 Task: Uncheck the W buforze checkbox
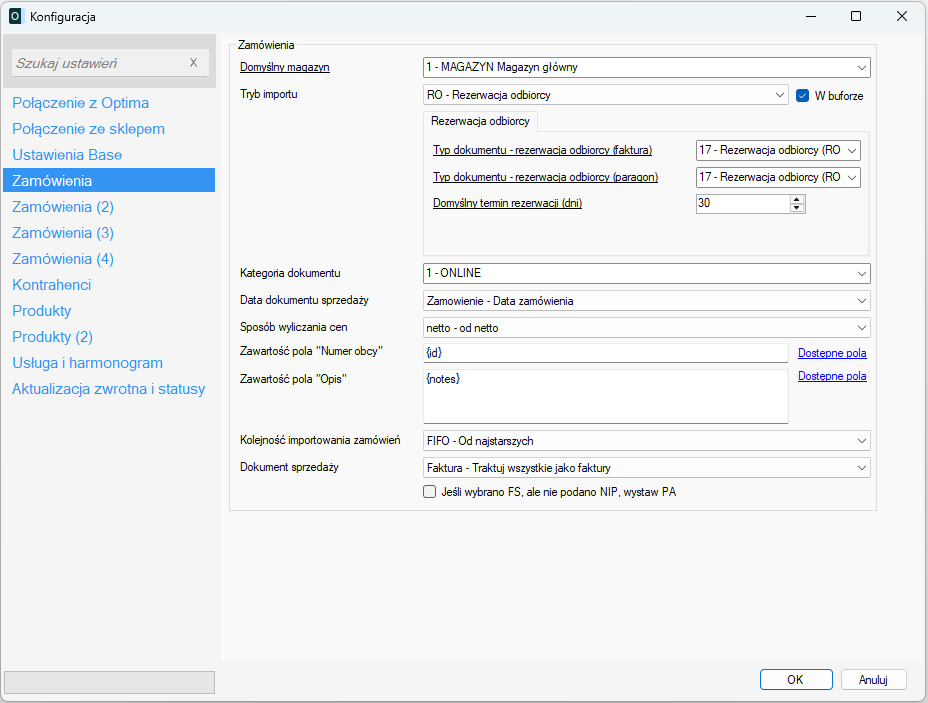pos(802,96)
